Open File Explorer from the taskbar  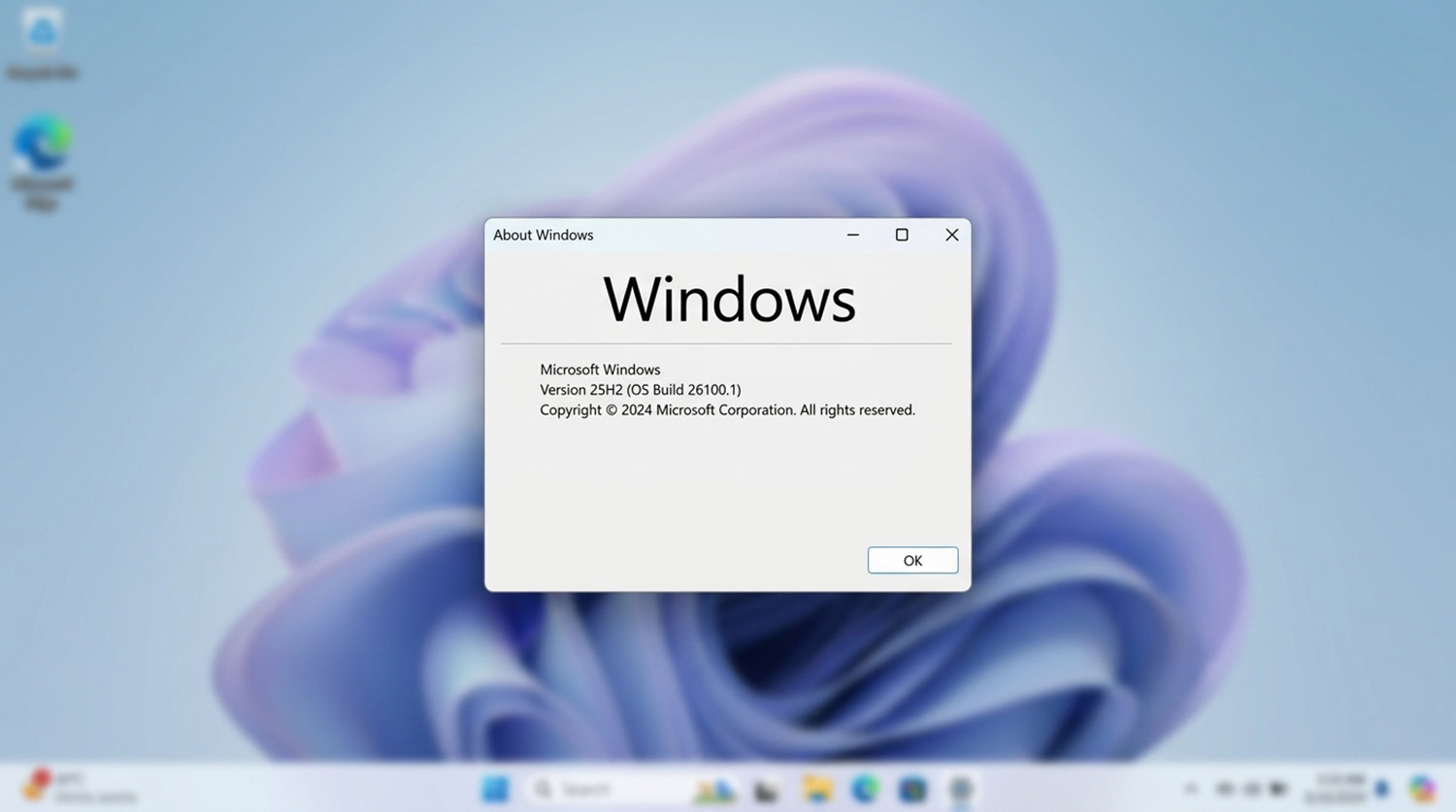pyautogui.click(x=816, y=790)
